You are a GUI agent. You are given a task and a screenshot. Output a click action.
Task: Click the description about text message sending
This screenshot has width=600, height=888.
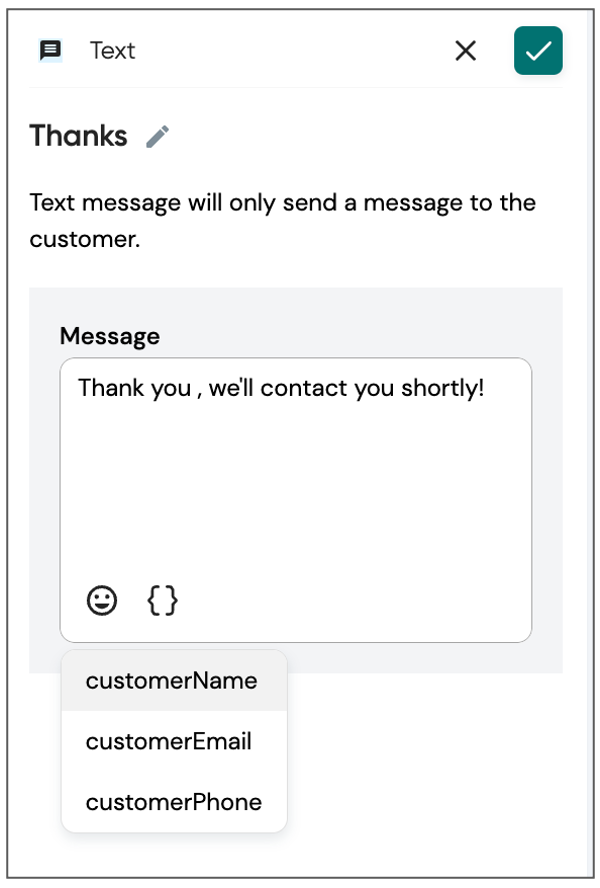(x=283, y=220)
